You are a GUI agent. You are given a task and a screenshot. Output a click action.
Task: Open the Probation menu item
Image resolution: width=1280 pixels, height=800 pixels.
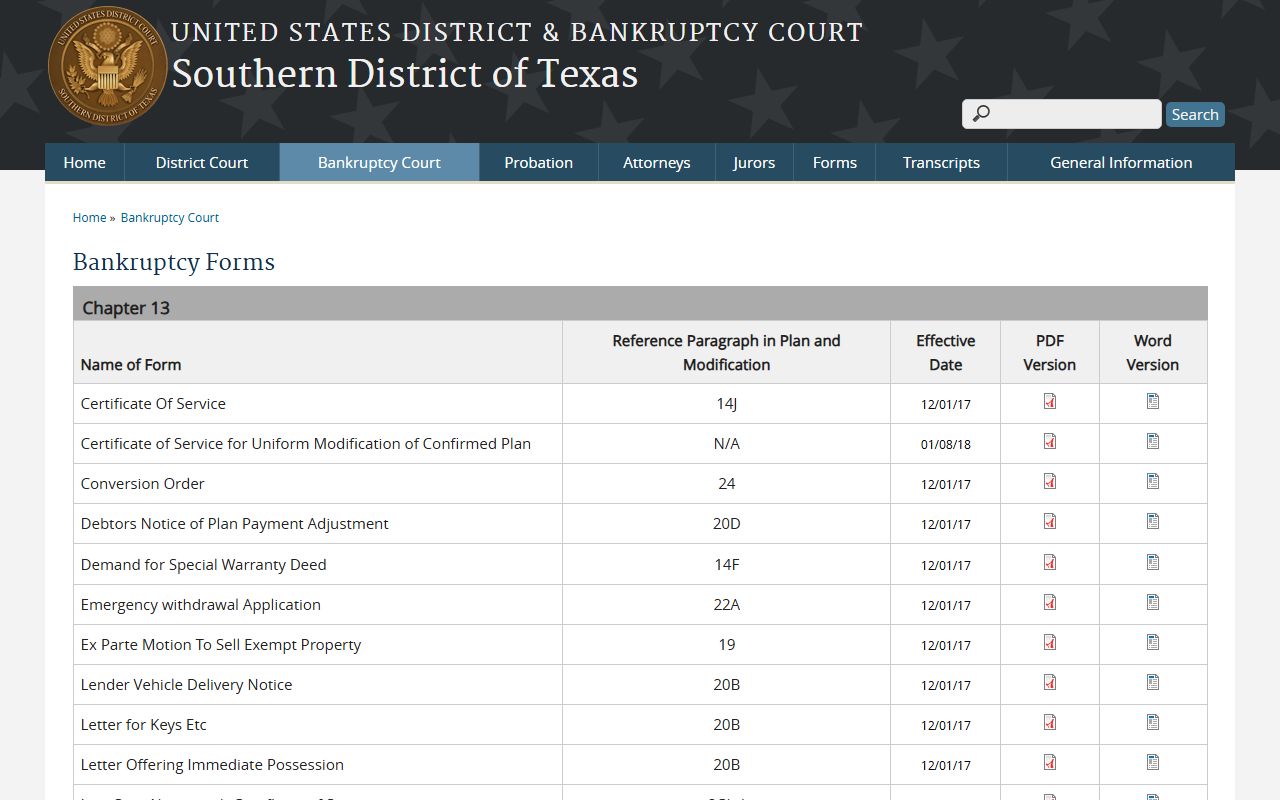[x=539, y=162]
